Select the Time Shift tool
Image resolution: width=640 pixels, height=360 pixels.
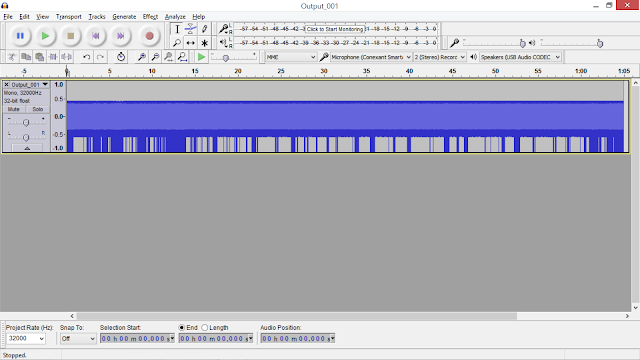[x=191, y=43]
